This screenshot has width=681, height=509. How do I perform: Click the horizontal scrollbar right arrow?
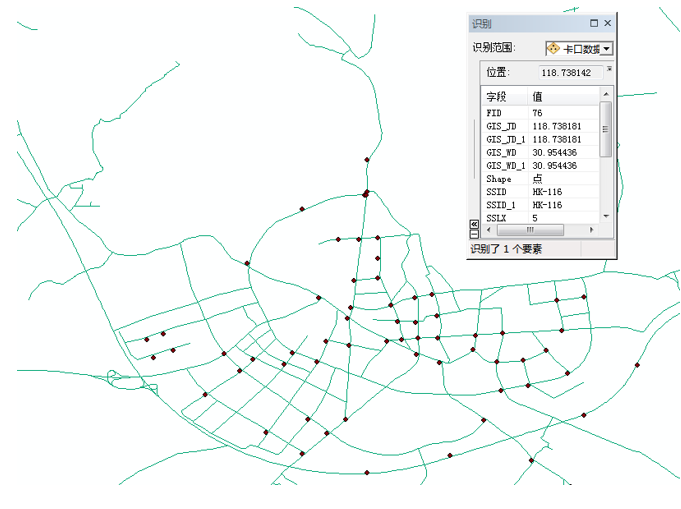(591, 230)
